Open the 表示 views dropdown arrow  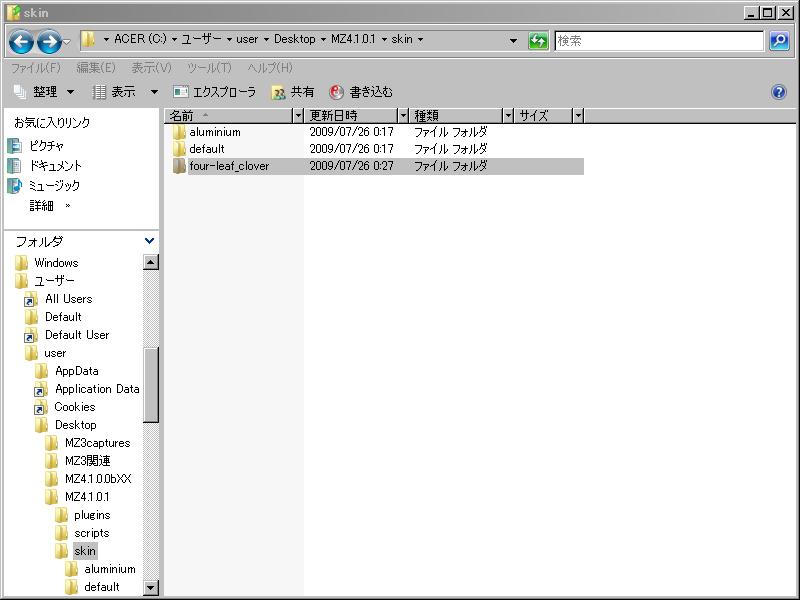point(154,92)
